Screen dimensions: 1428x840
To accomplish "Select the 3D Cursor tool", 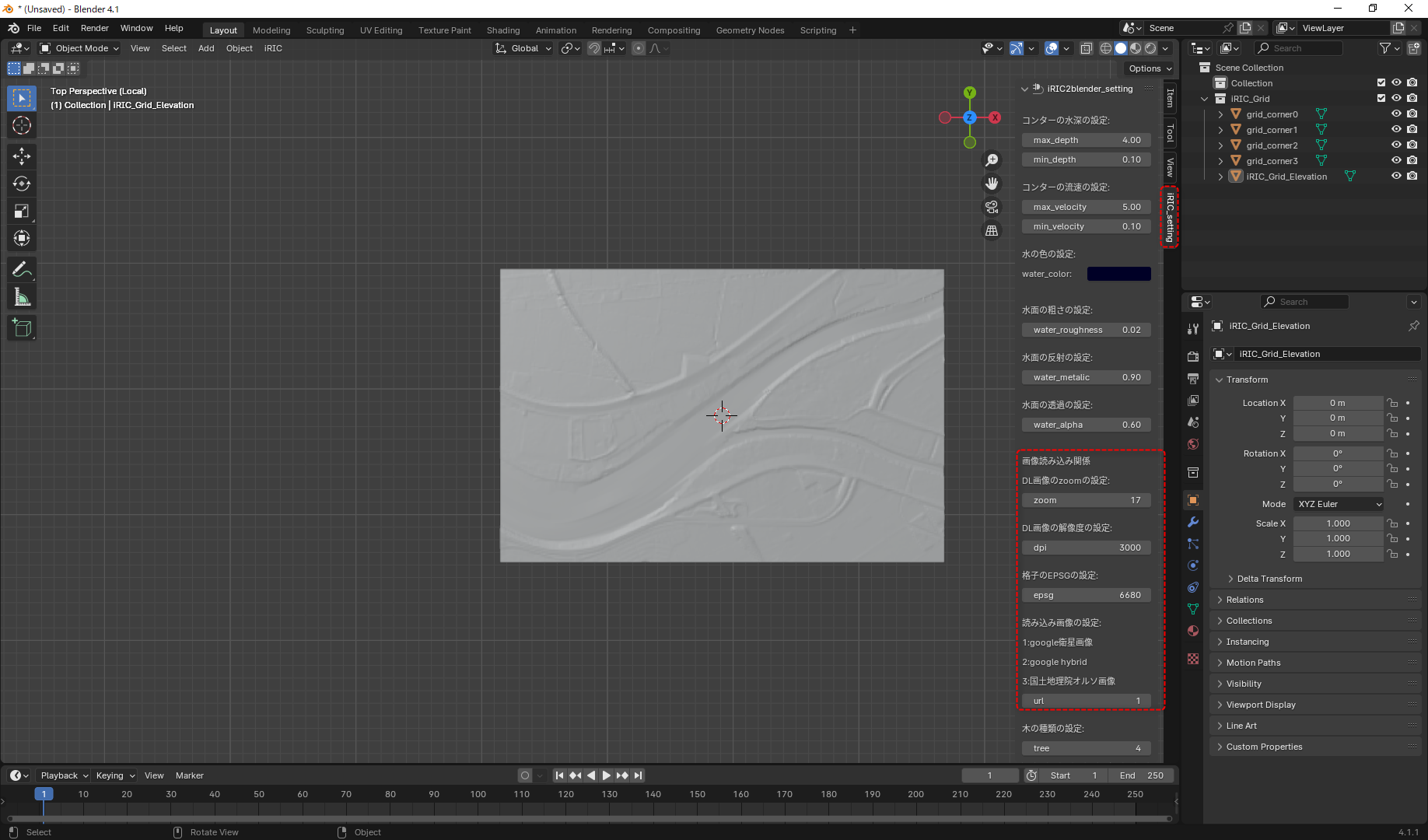I will pos(22,126).
